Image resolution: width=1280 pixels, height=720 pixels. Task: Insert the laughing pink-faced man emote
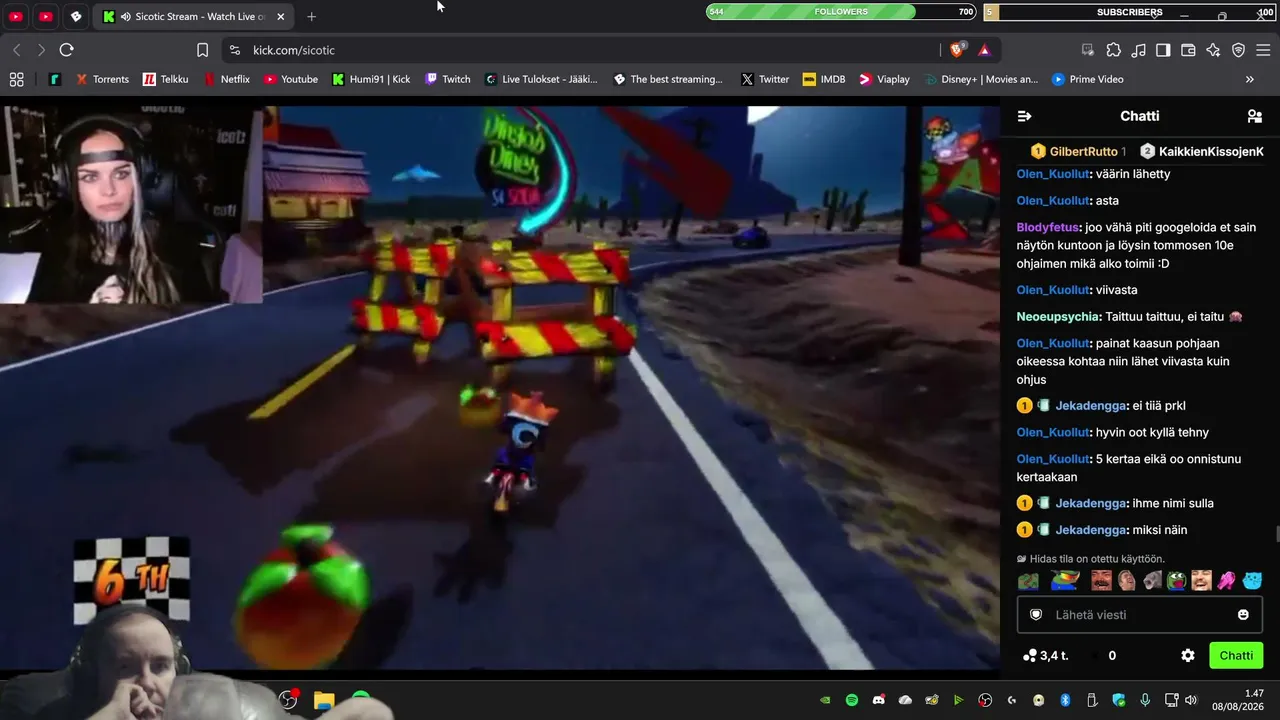(1201, 581)
